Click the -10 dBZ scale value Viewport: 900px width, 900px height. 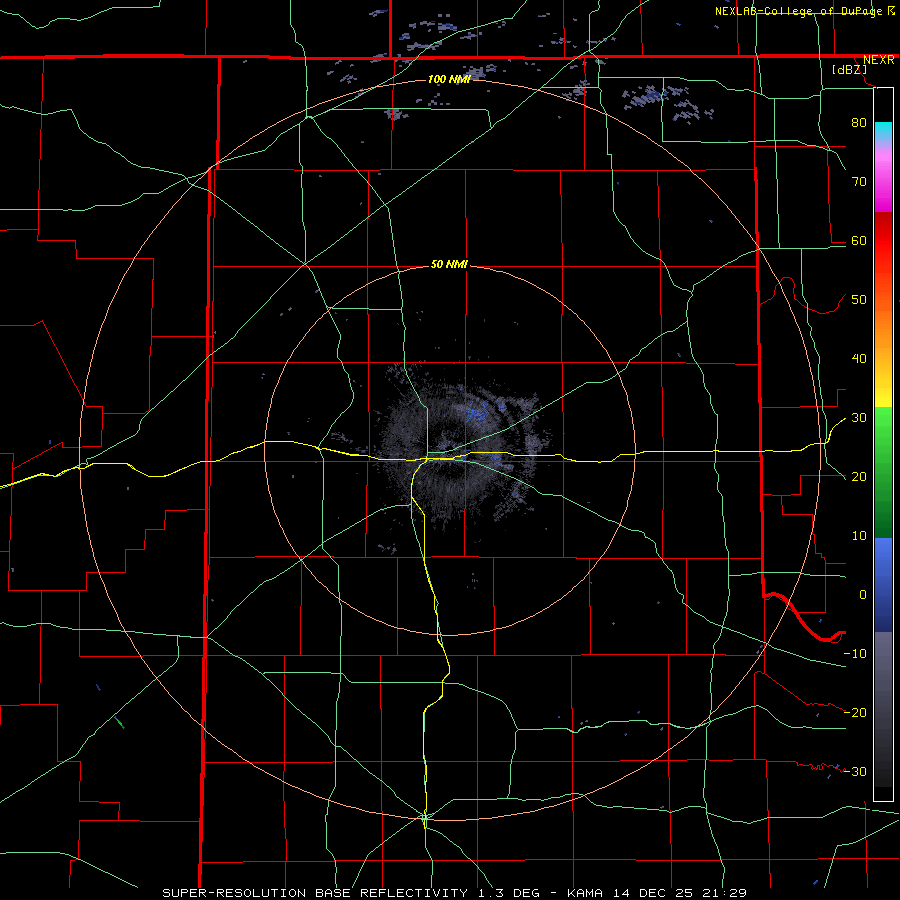[855, 654]
